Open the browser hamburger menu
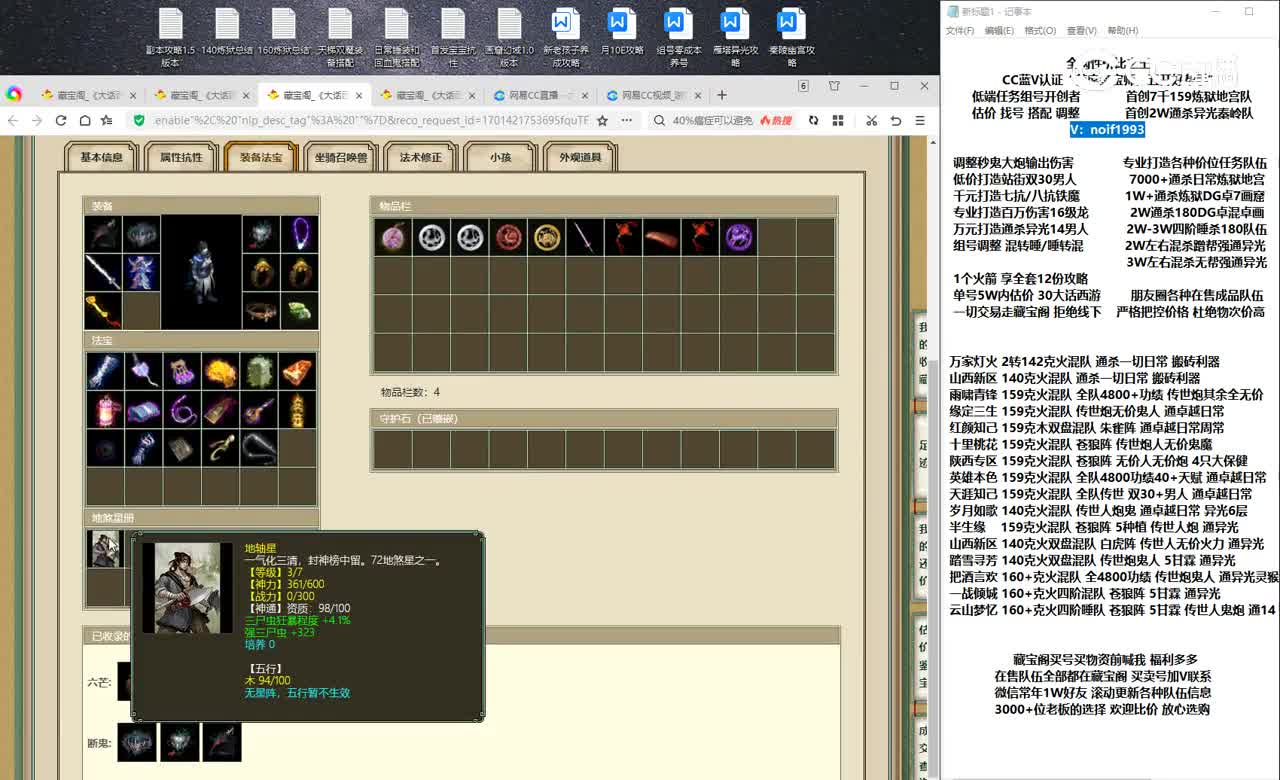The image size is (1280, 780). [921, 120]
